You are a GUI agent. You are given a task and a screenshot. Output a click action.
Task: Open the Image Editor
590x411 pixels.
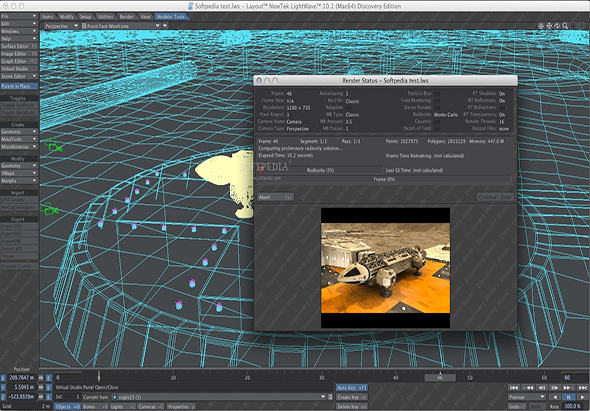coord(19,54)
